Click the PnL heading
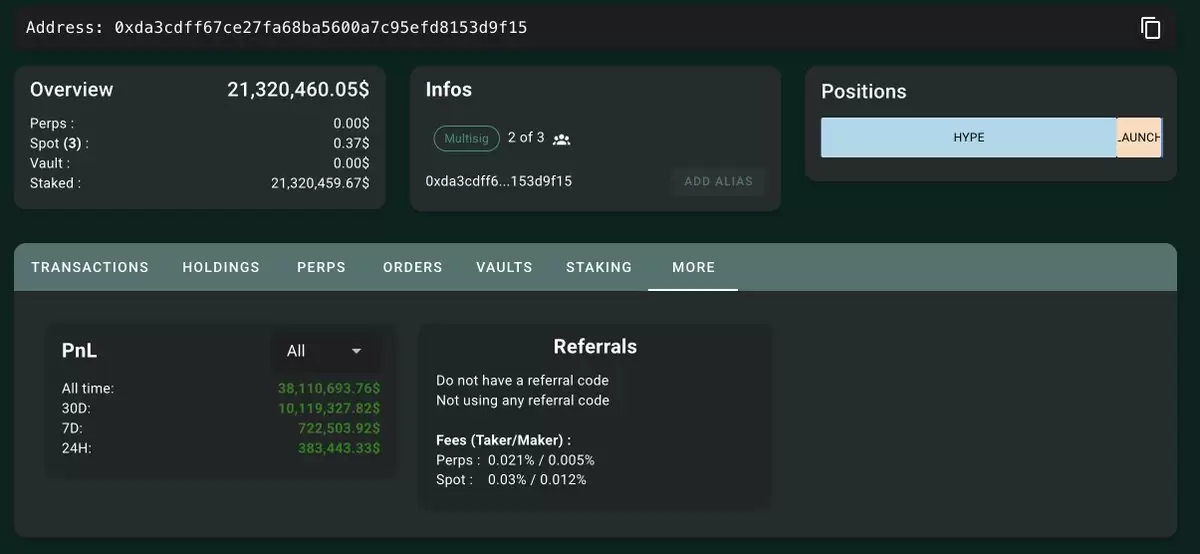 (x=79, y=351)
